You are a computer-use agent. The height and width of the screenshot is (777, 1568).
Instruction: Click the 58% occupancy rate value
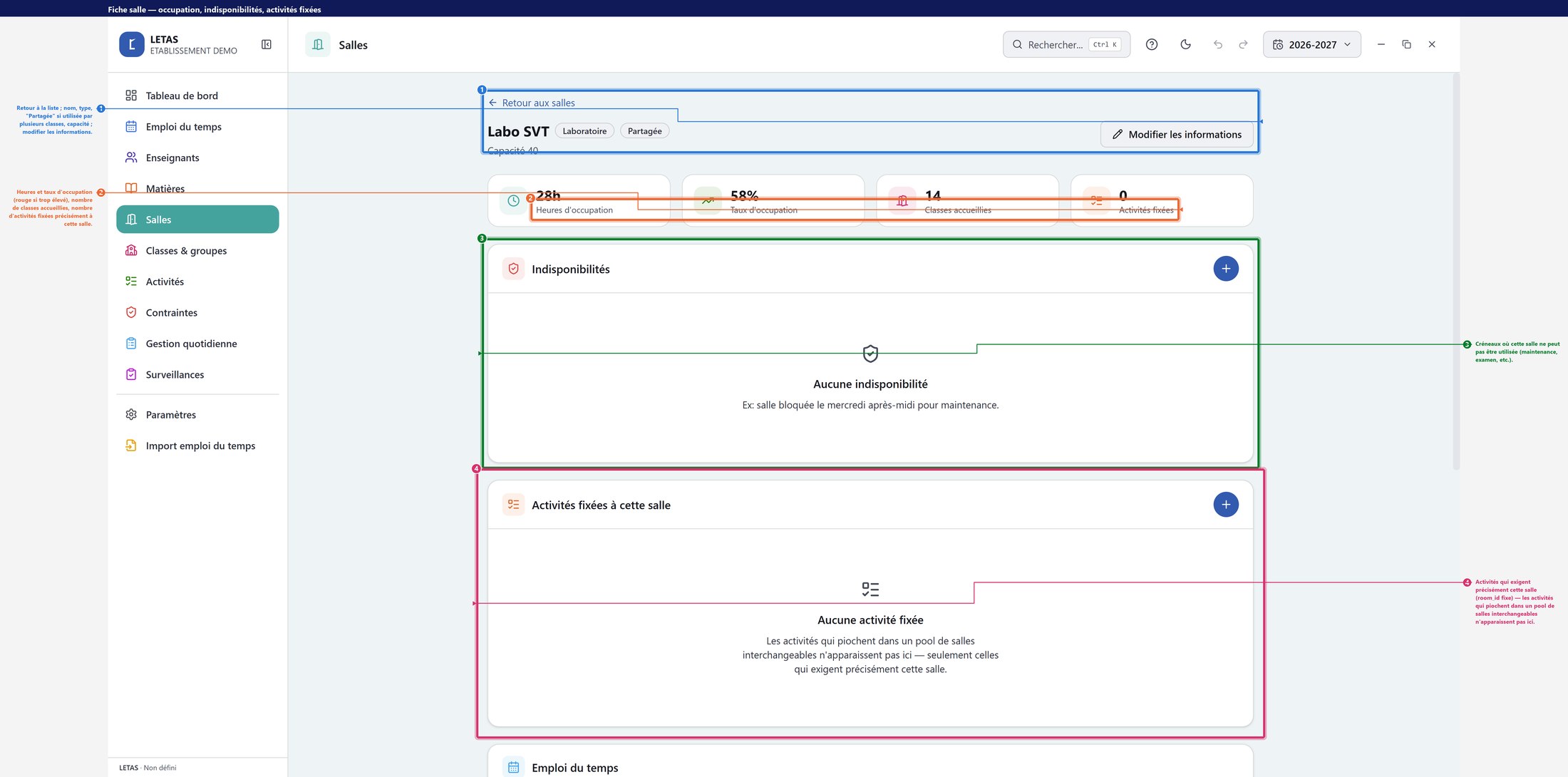pos(744,195)
